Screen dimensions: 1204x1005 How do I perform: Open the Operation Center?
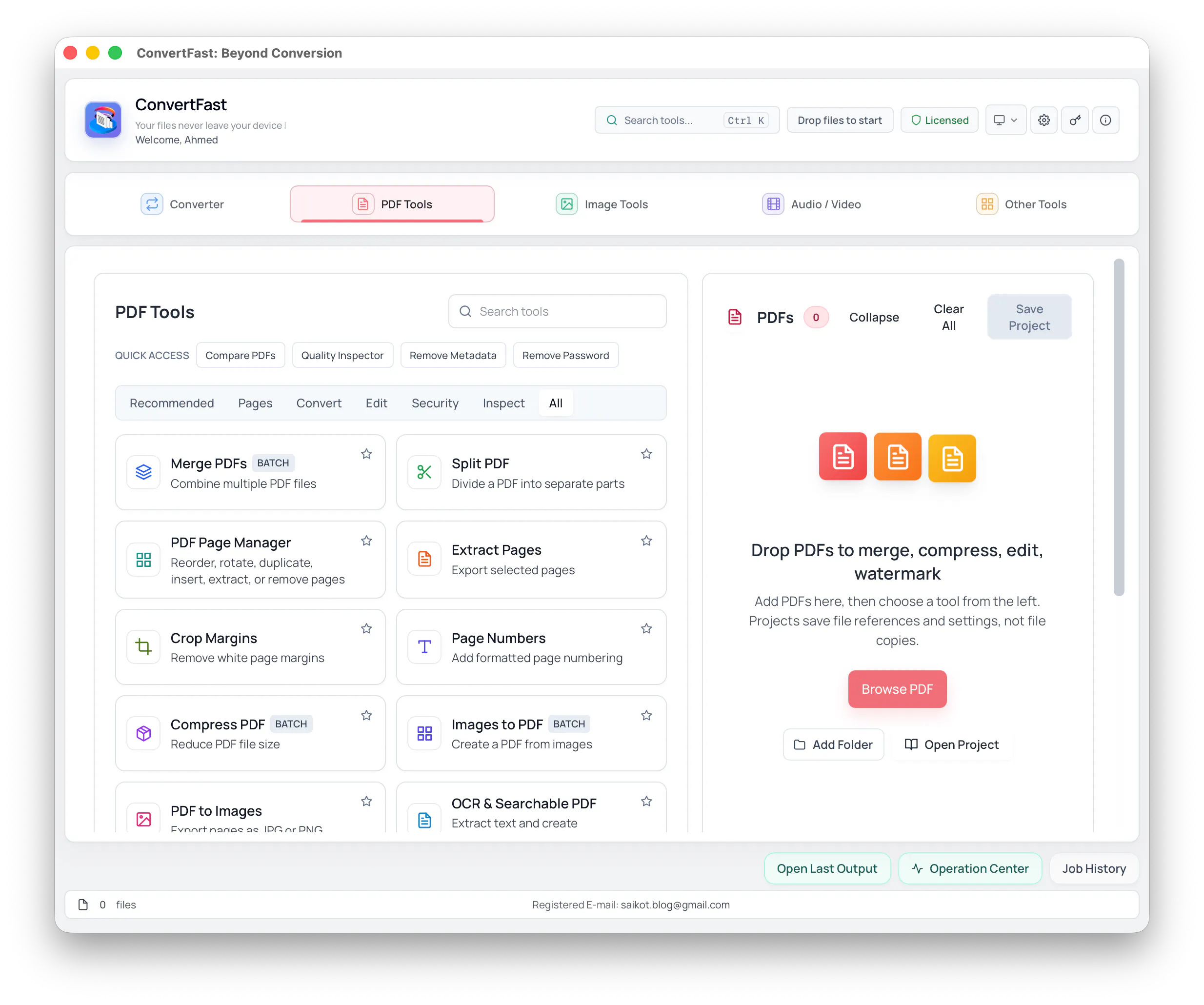970,868
